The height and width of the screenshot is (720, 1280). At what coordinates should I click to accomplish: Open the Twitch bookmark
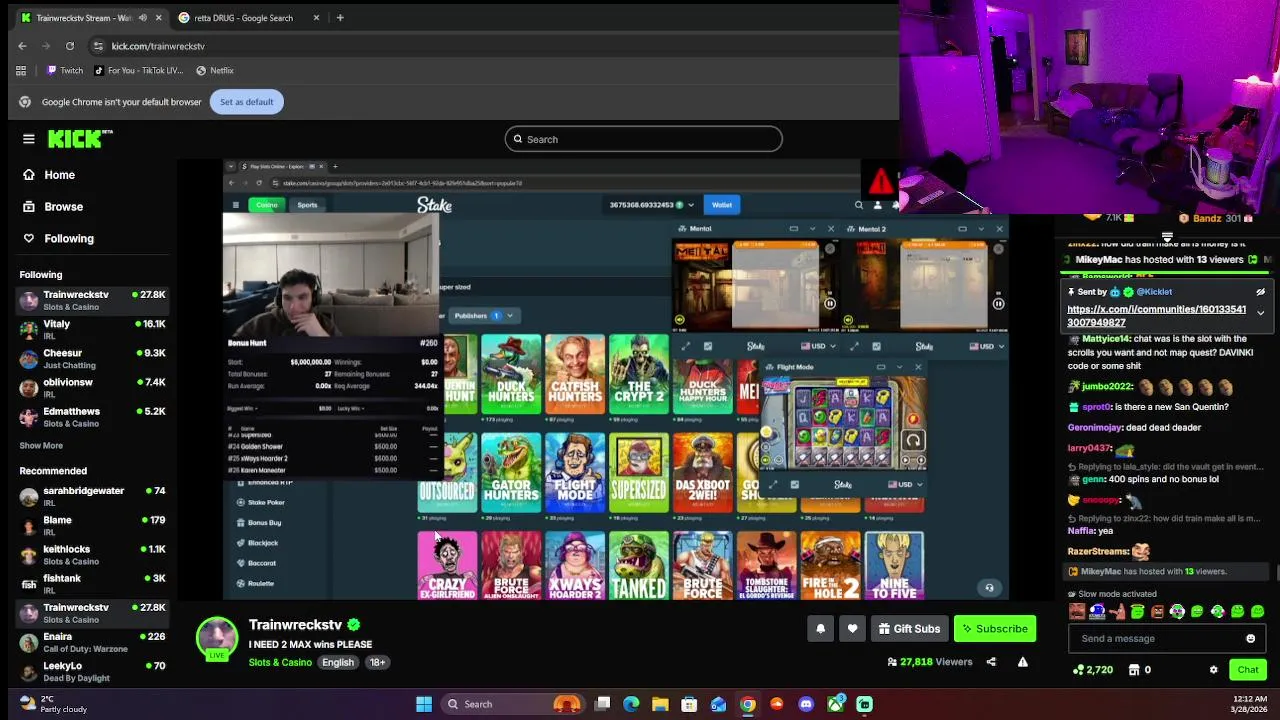[x=65, y=71]
